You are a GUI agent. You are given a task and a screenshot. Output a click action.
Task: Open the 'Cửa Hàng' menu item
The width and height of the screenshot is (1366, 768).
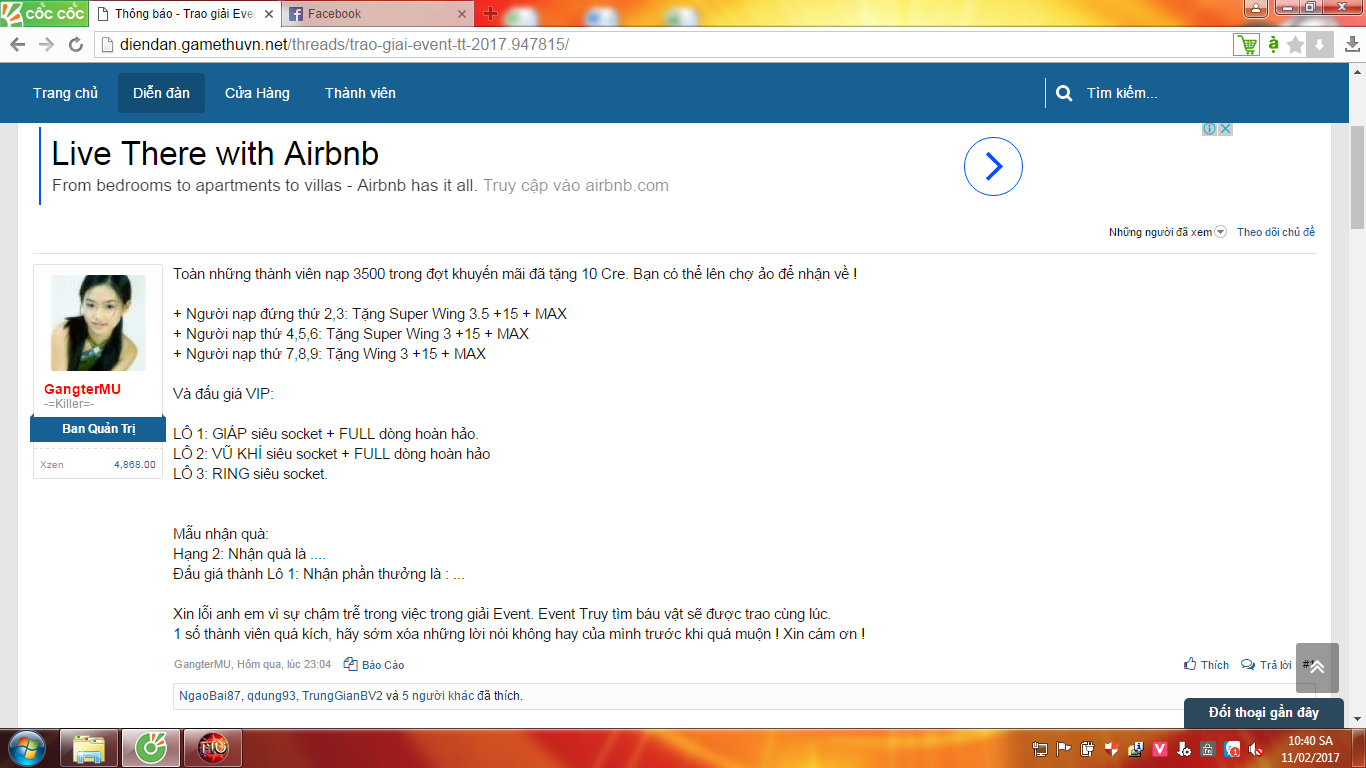tap(257, 93)
